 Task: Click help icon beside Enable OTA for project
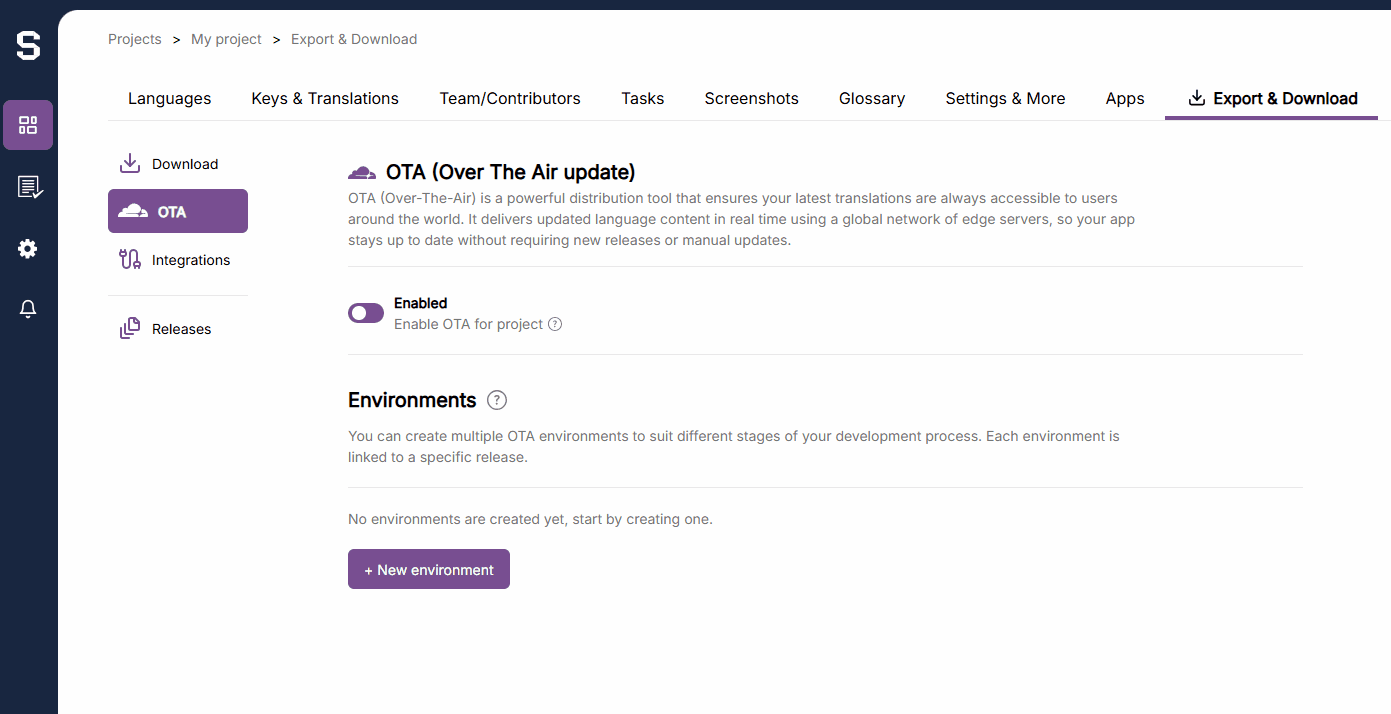pyautogui.click(x=555, y=324)
